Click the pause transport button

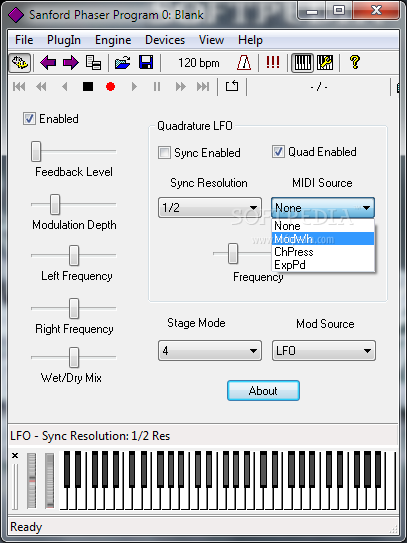click(157, 87)
